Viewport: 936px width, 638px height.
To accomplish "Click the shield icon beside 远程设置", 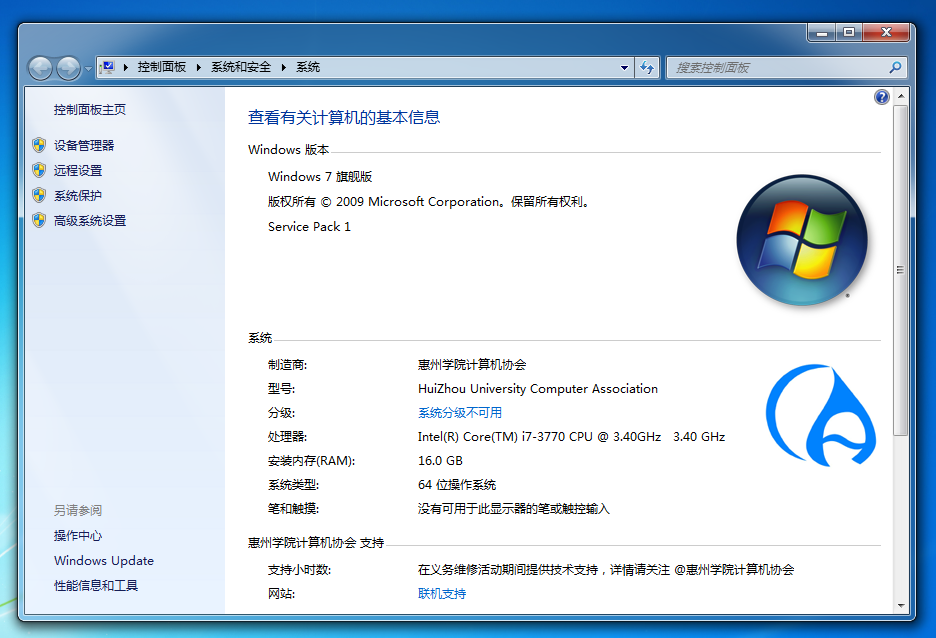I will coord(39,170).
